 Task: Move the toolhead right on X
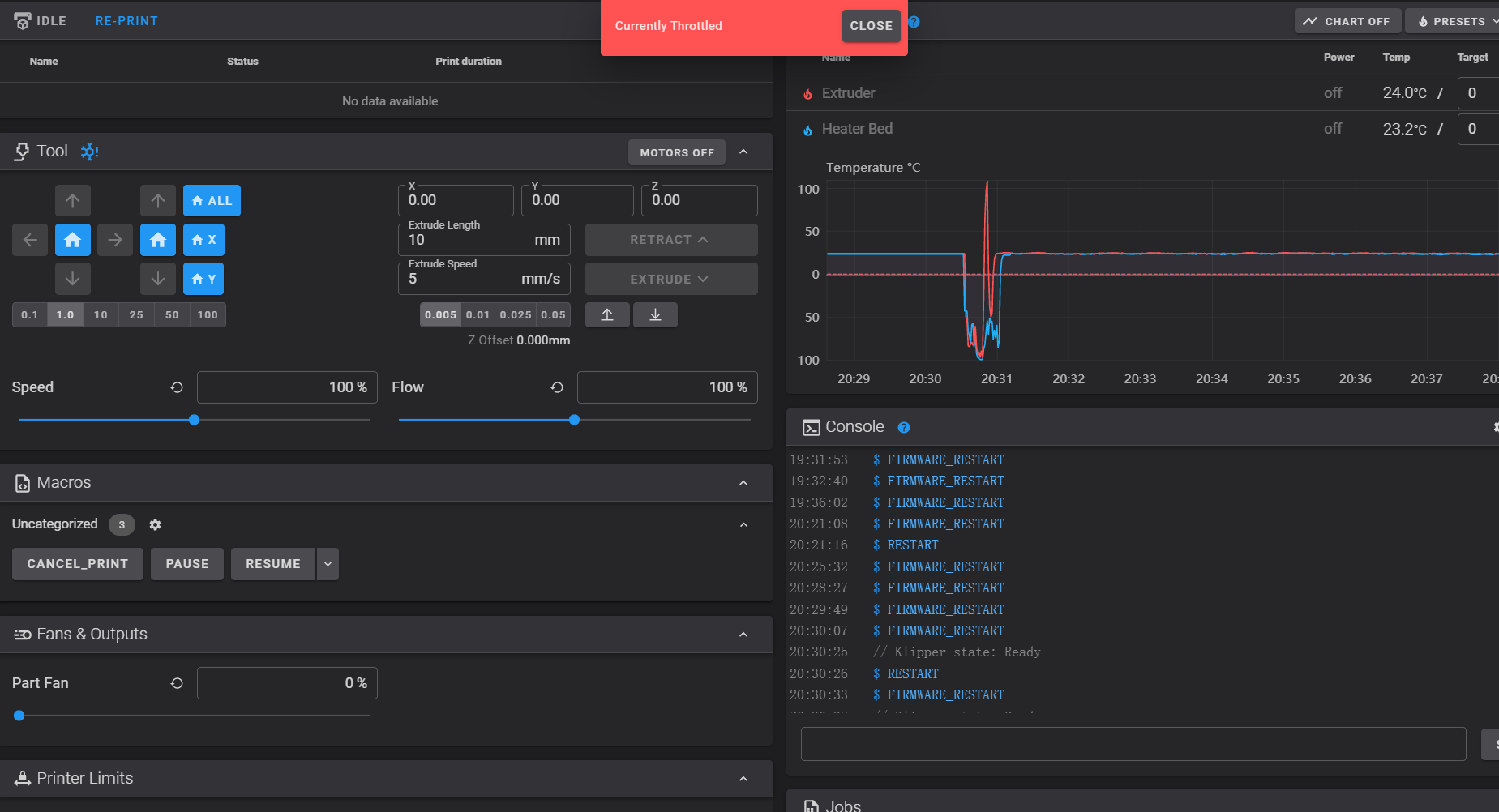click(x=115, y=240)
